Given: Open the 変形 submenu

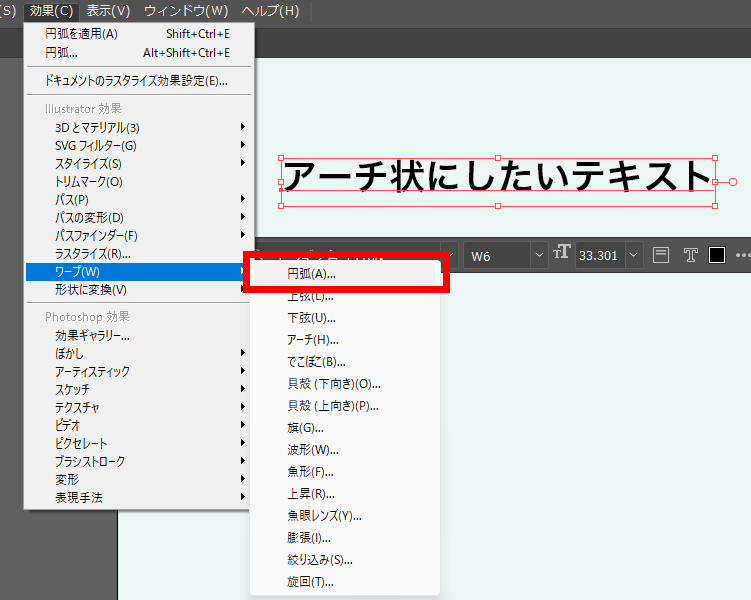Looking at the screenshot, I should coord(138,479).
